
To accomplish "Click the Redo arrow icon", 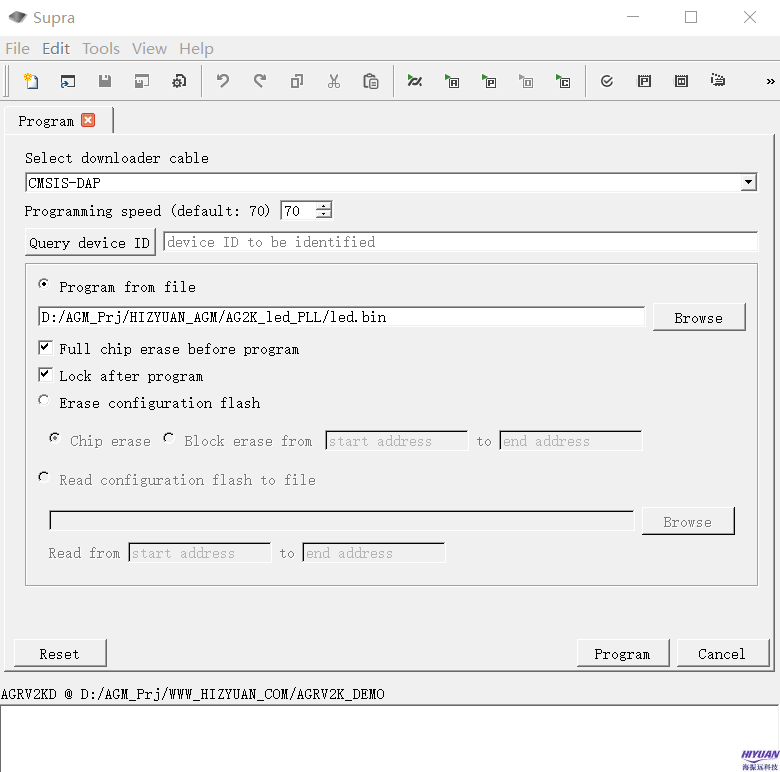I will pyautogui.click(x=260, y=81).
